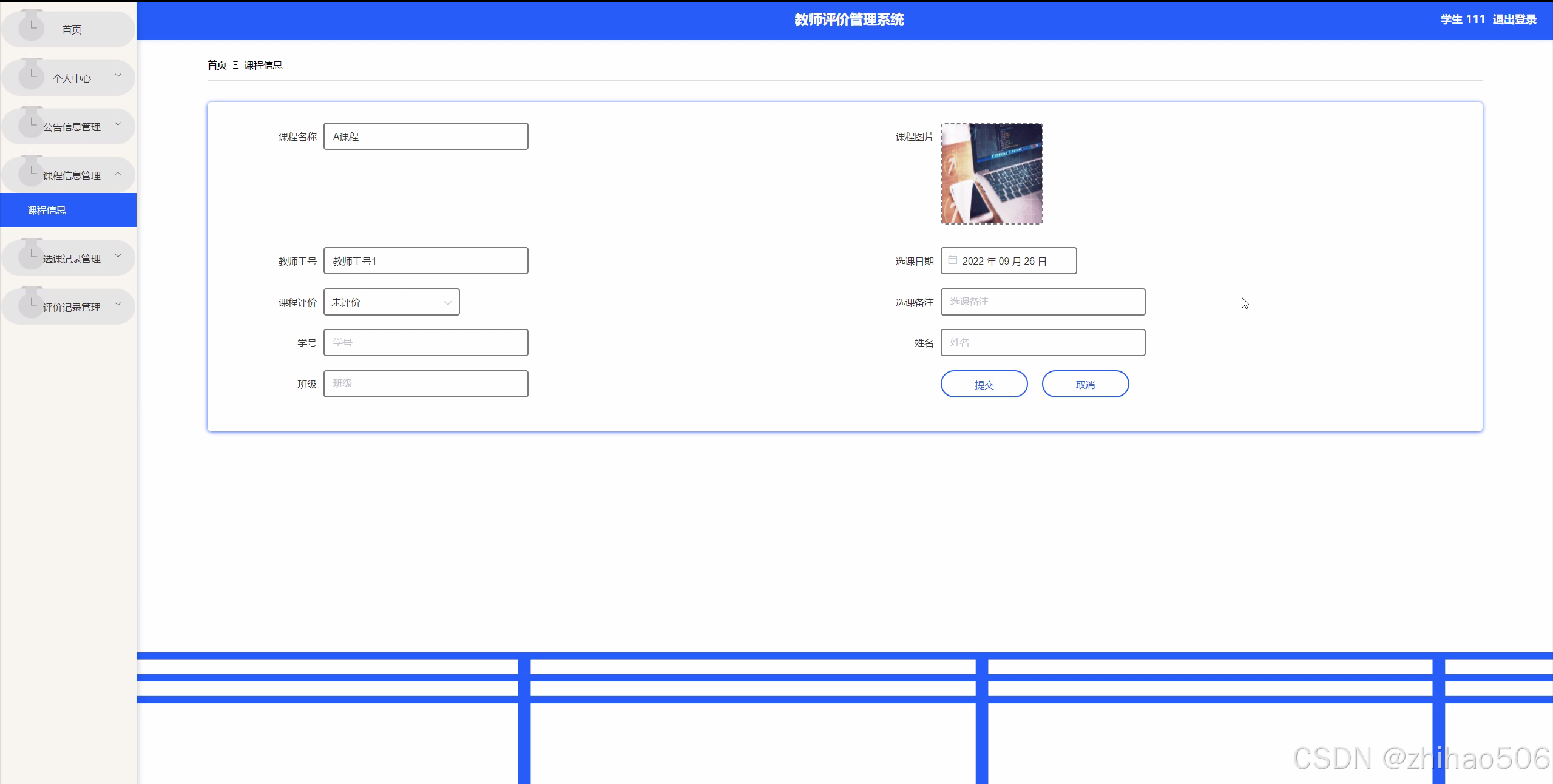Click the 取消 button

pos(1085,384)
